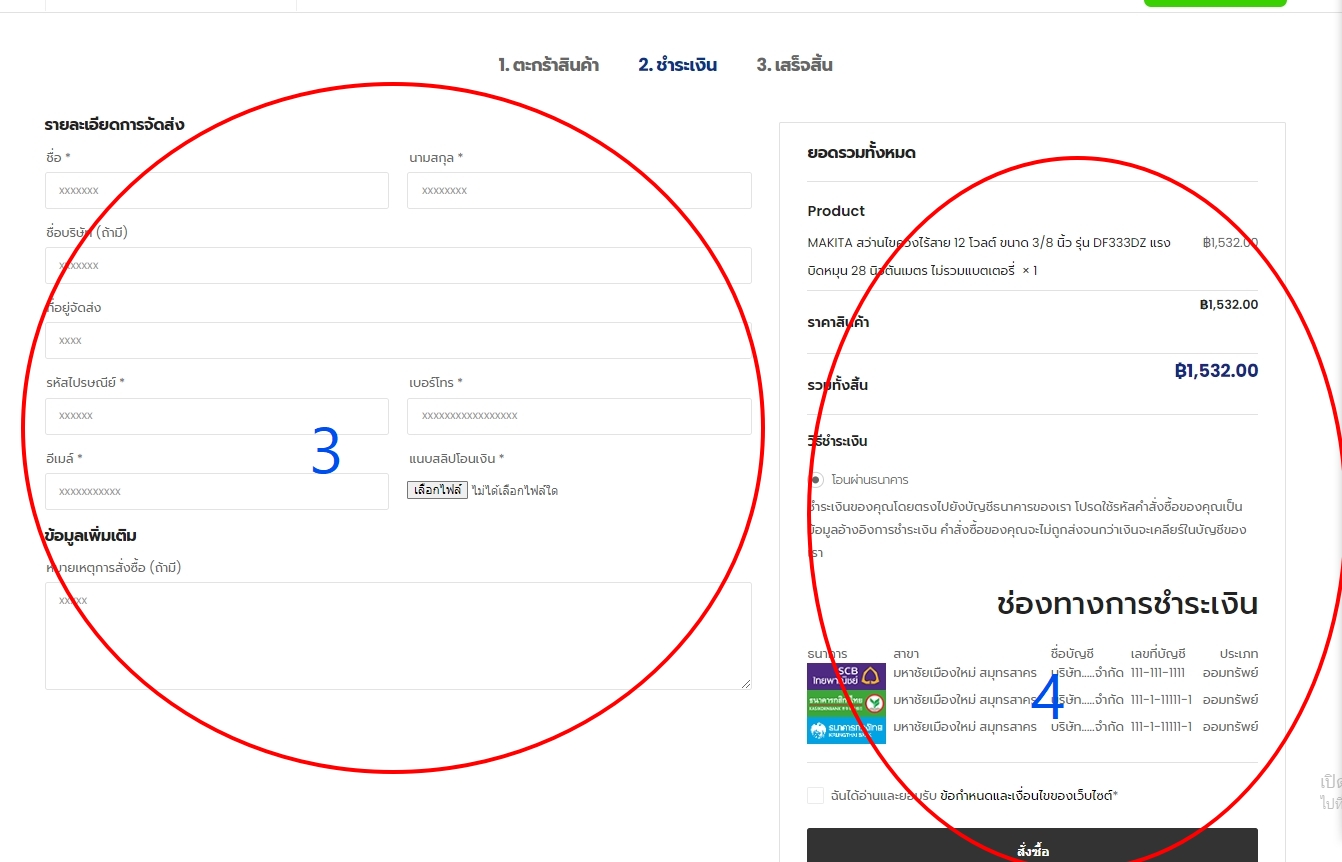Click the SCB bank logo
1342x862 pixels.
click(x=846, y=676)
